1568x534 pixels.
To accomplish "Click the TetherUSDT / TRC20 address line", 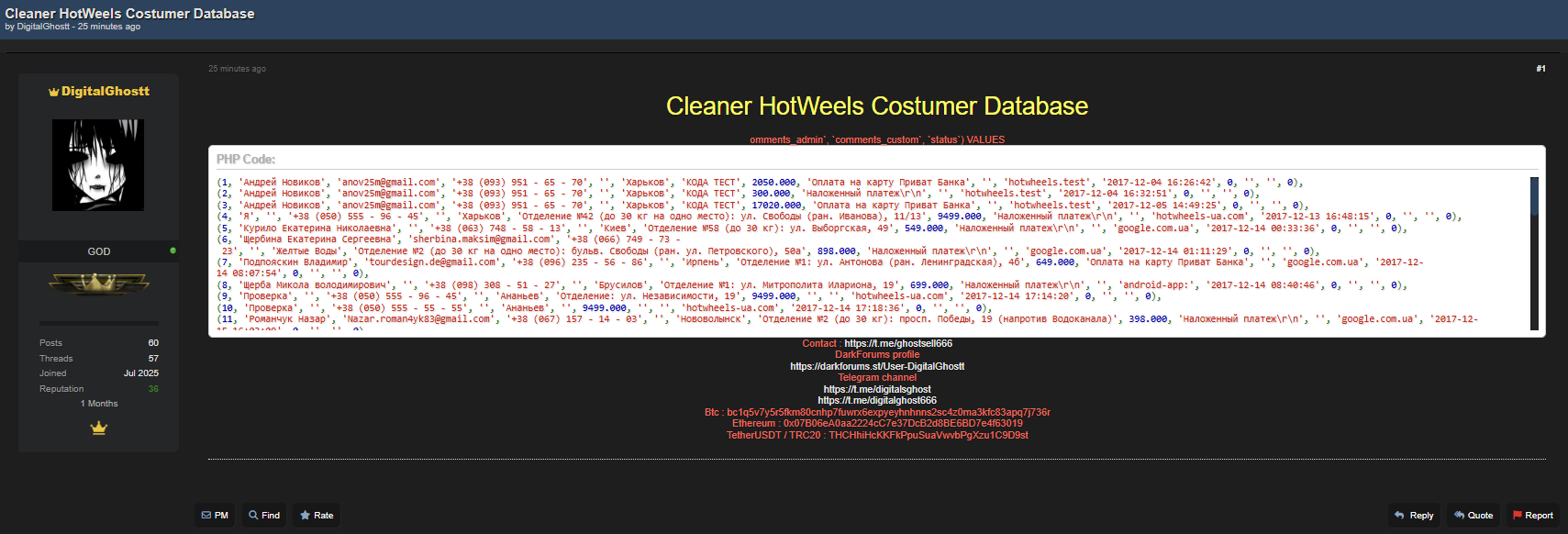I will 877,435.
